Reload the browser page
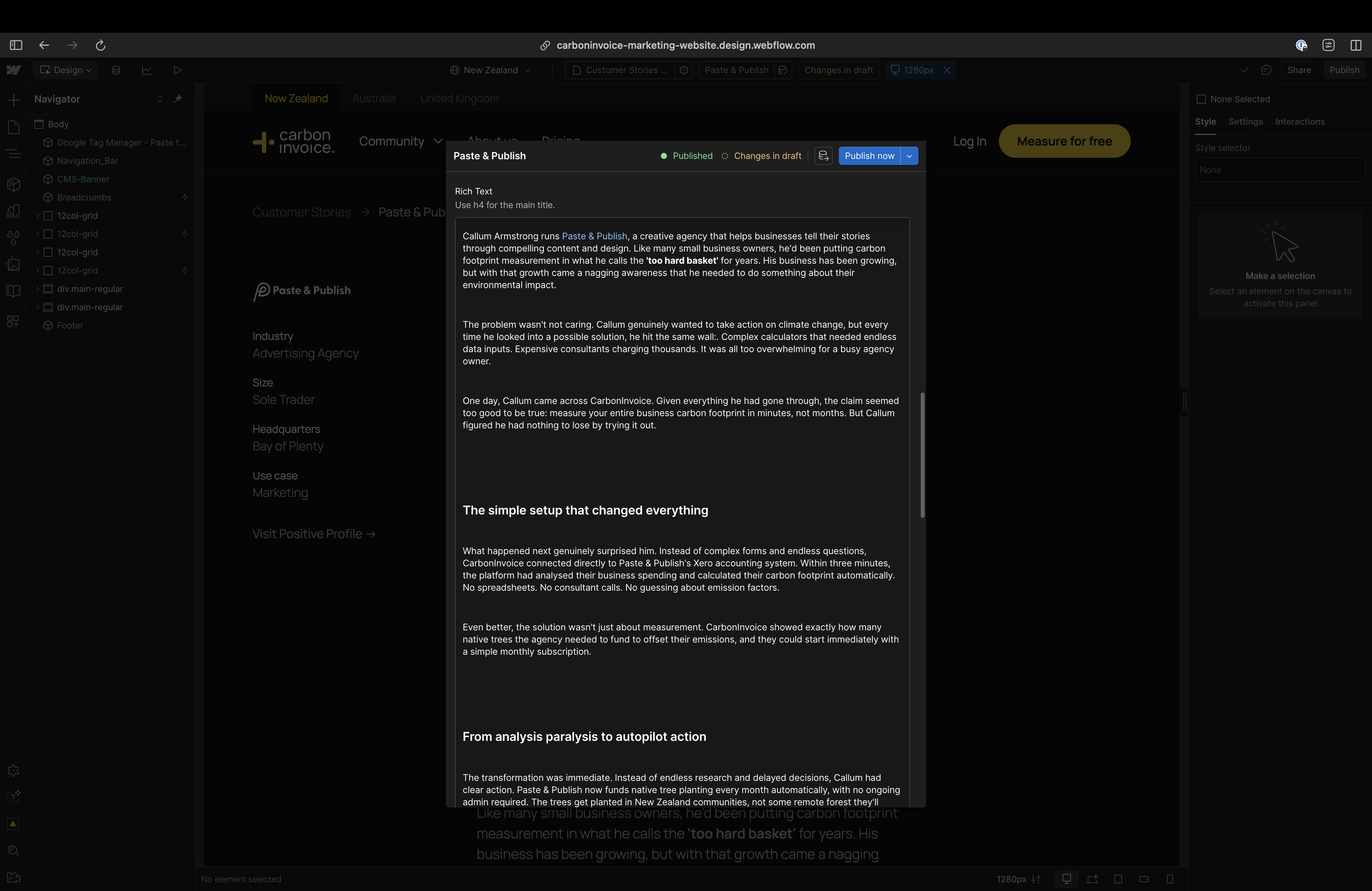This screenshot has height=891, width=1372. pos(100,45)
